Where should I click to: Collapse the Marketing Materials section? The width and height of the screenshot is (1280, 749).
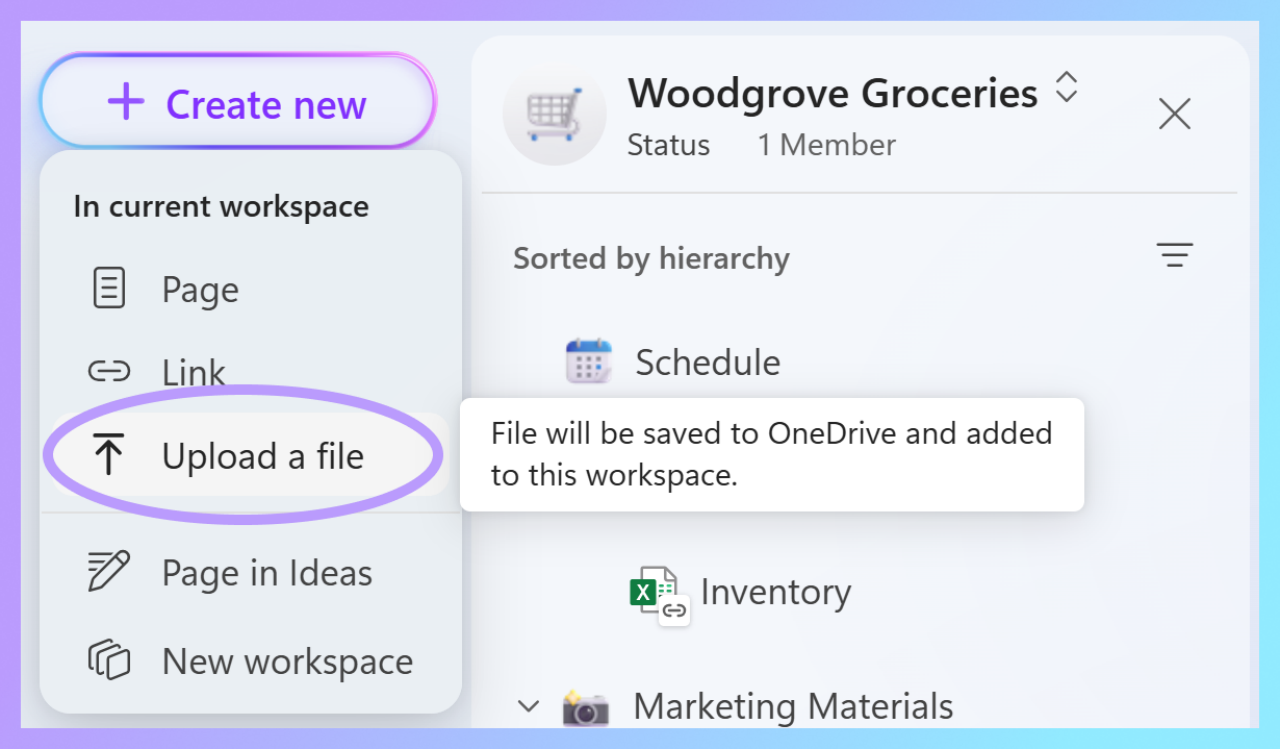[x=529, y=706]
